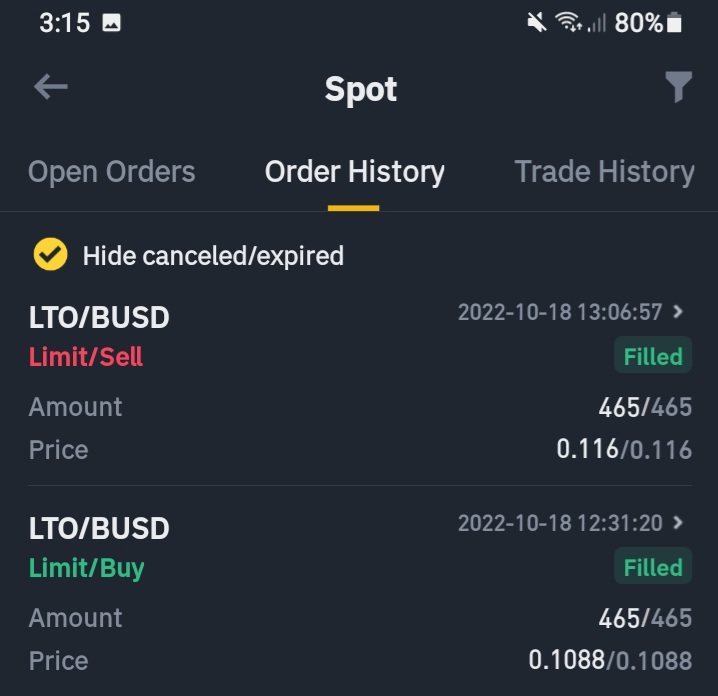
Task: Tap the Filled badge on the sell order
Action: [653, 355]
